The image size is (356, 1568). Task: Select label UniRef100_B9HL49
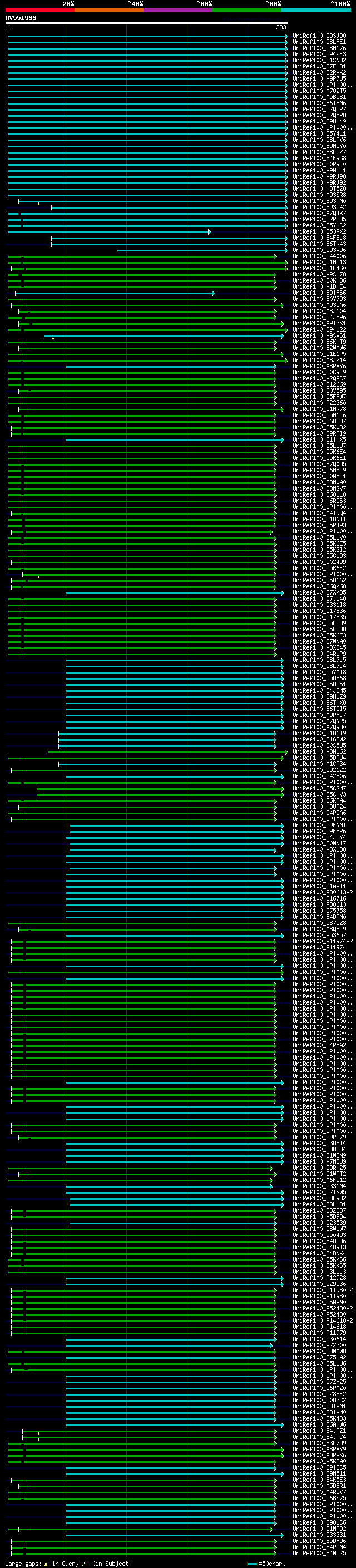[319, 121]
